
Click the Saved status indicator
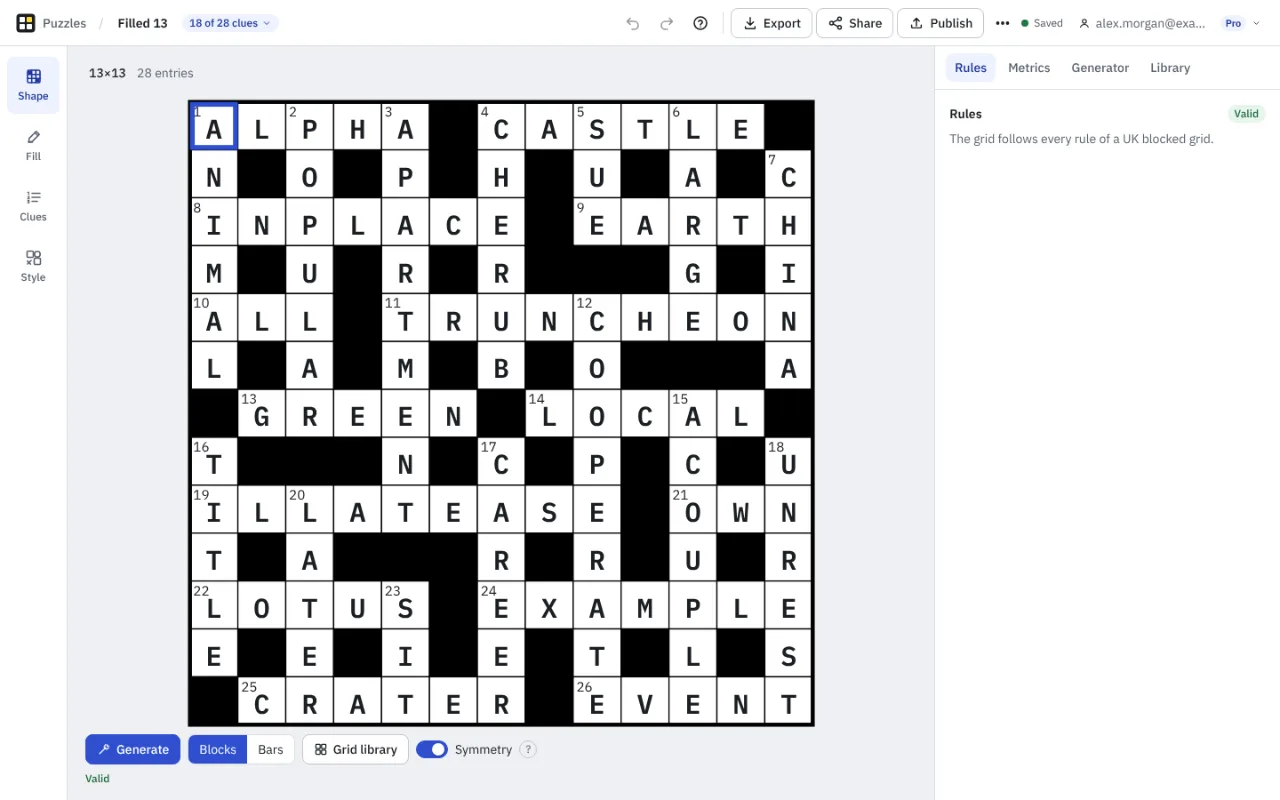[x=1042, y=23]
